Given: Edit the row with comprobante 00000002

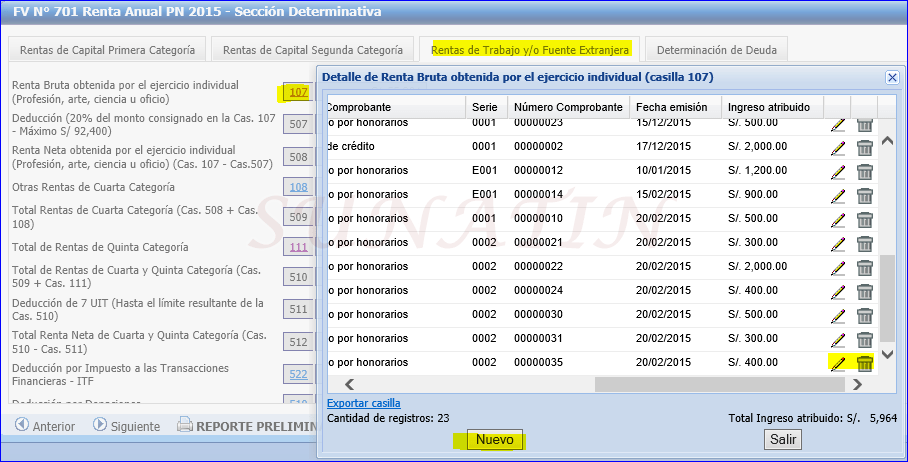Looking at the screenshot, I should pyautogui.click(x=837, y=148).
